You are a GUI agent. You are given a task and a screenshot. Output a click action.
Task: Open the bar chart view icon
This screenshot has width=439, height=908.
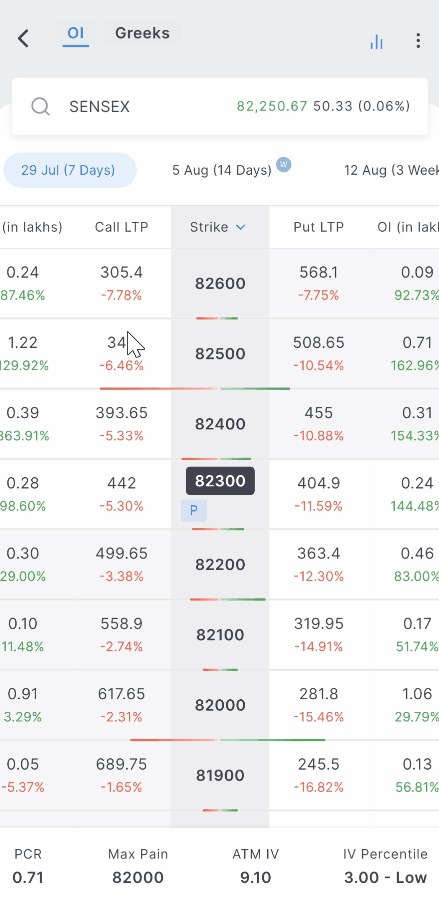376,41
